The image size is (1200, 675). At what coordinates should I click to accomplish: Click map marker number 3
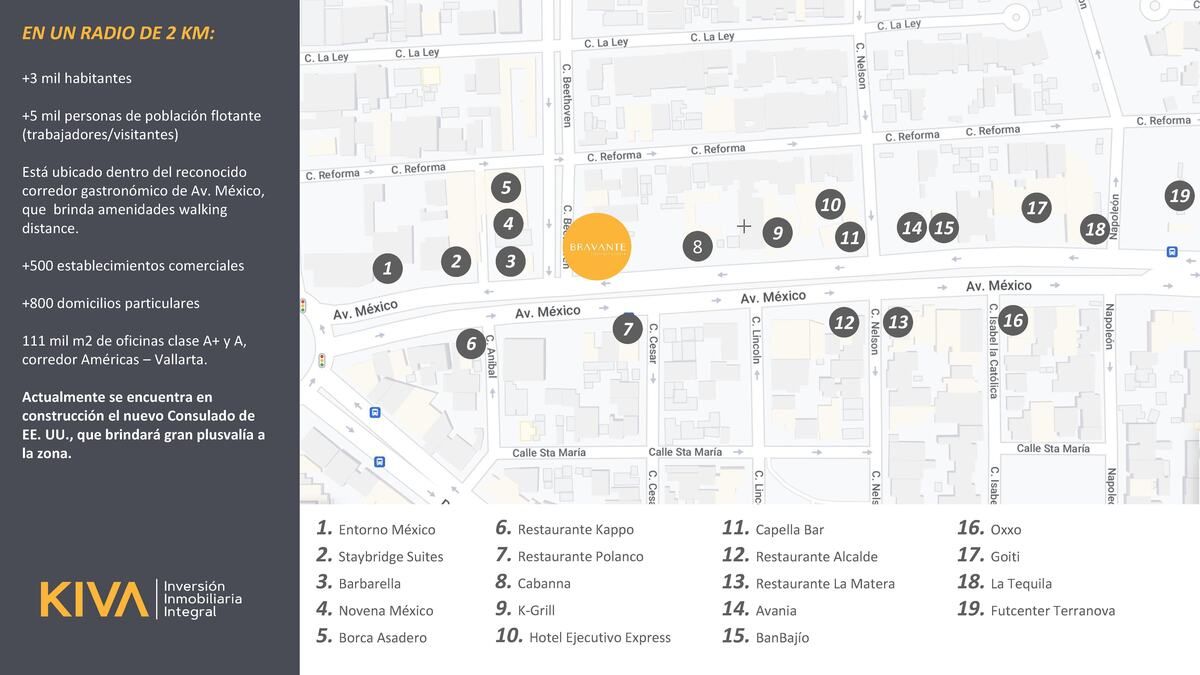coord(510,261)
